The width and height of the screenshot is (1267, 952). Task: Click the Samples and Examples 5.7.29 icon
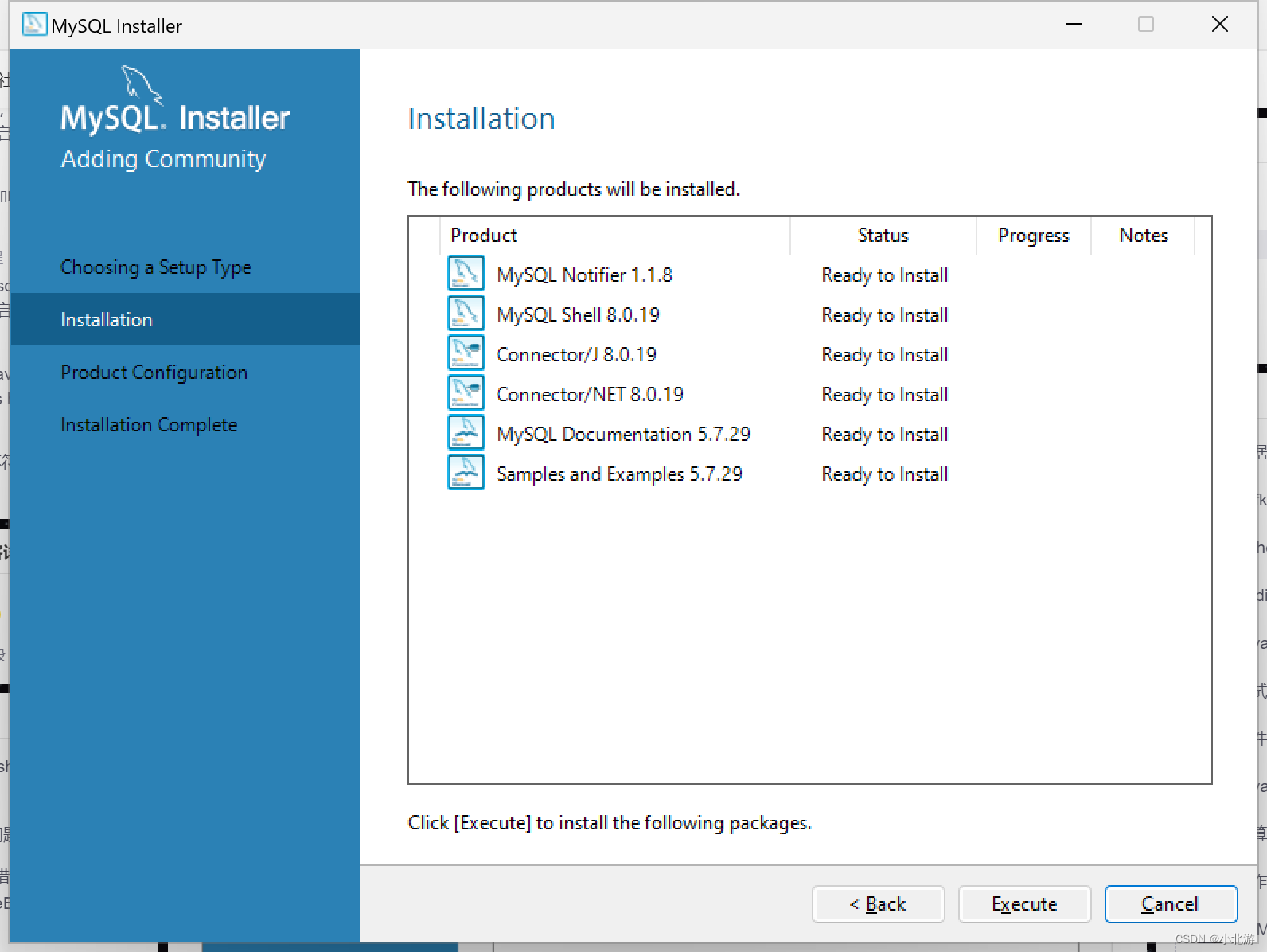[466, 473]
